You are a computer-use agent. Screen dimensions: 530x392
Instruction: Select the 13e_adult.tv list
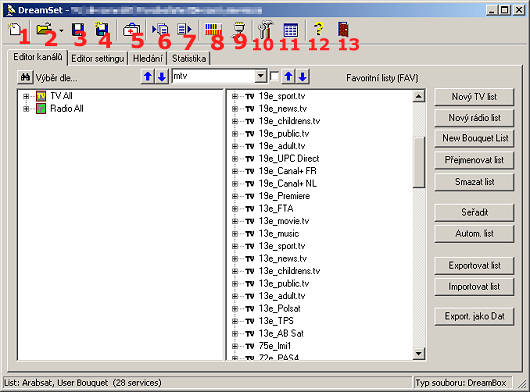[282, 296]
